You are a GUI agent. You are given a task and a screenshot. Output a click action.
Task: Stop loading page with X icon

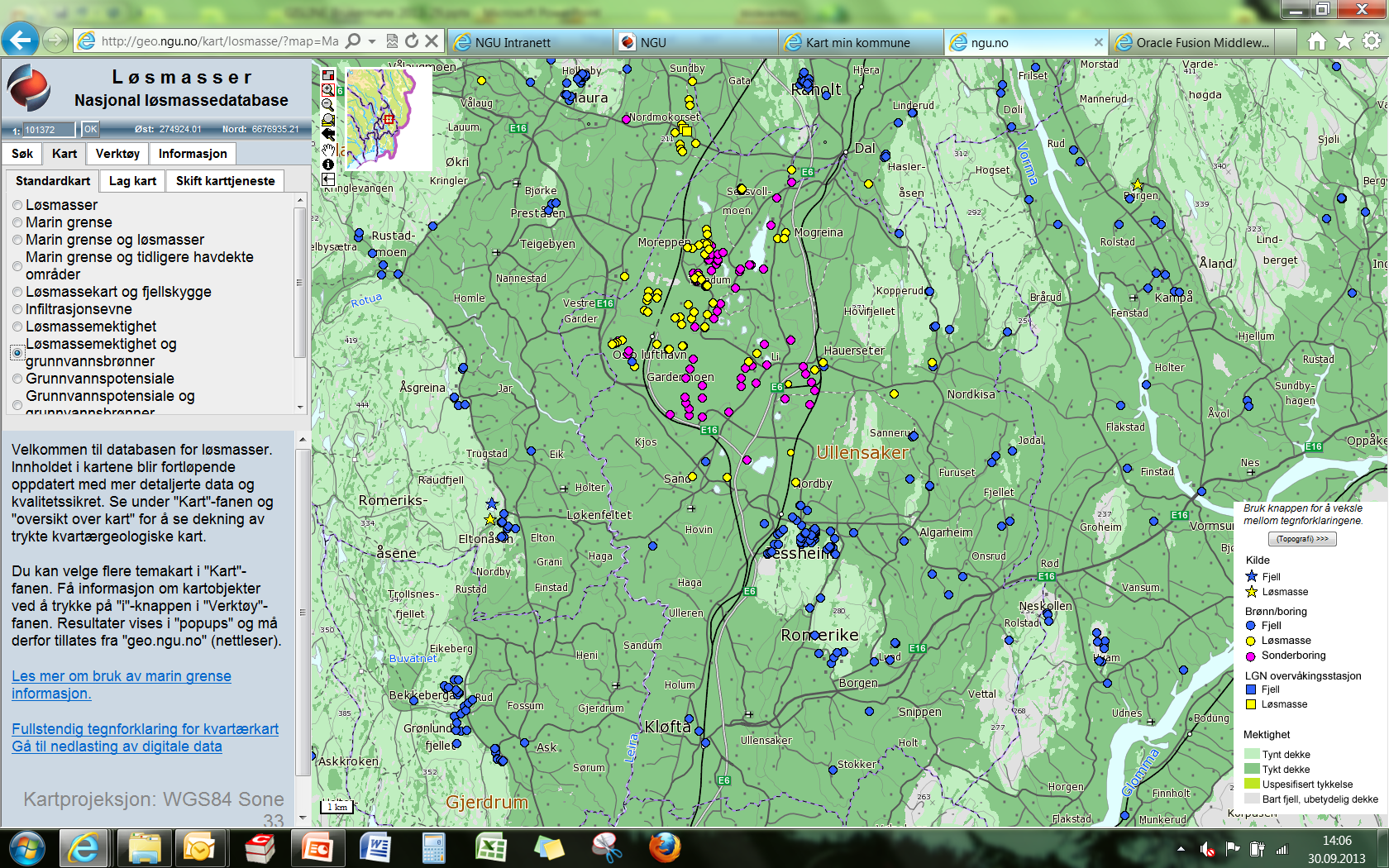point(432,41)
